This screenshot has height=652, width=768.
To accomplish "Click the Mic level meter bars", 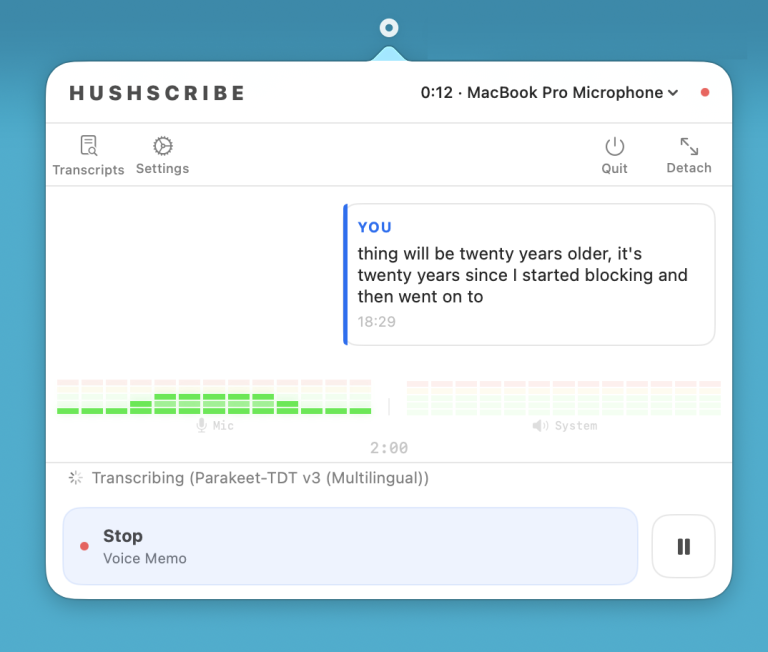I will (x=214, y=397).
